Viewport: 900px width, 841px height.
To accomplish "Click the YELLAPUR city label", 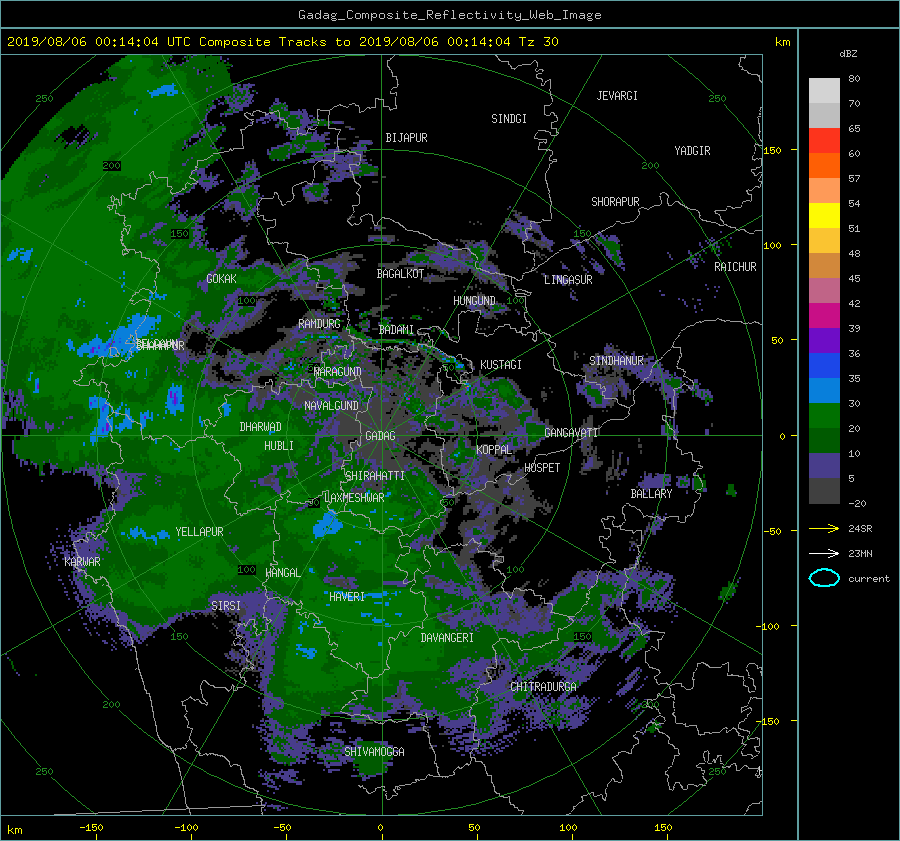I will pos(199,532).
